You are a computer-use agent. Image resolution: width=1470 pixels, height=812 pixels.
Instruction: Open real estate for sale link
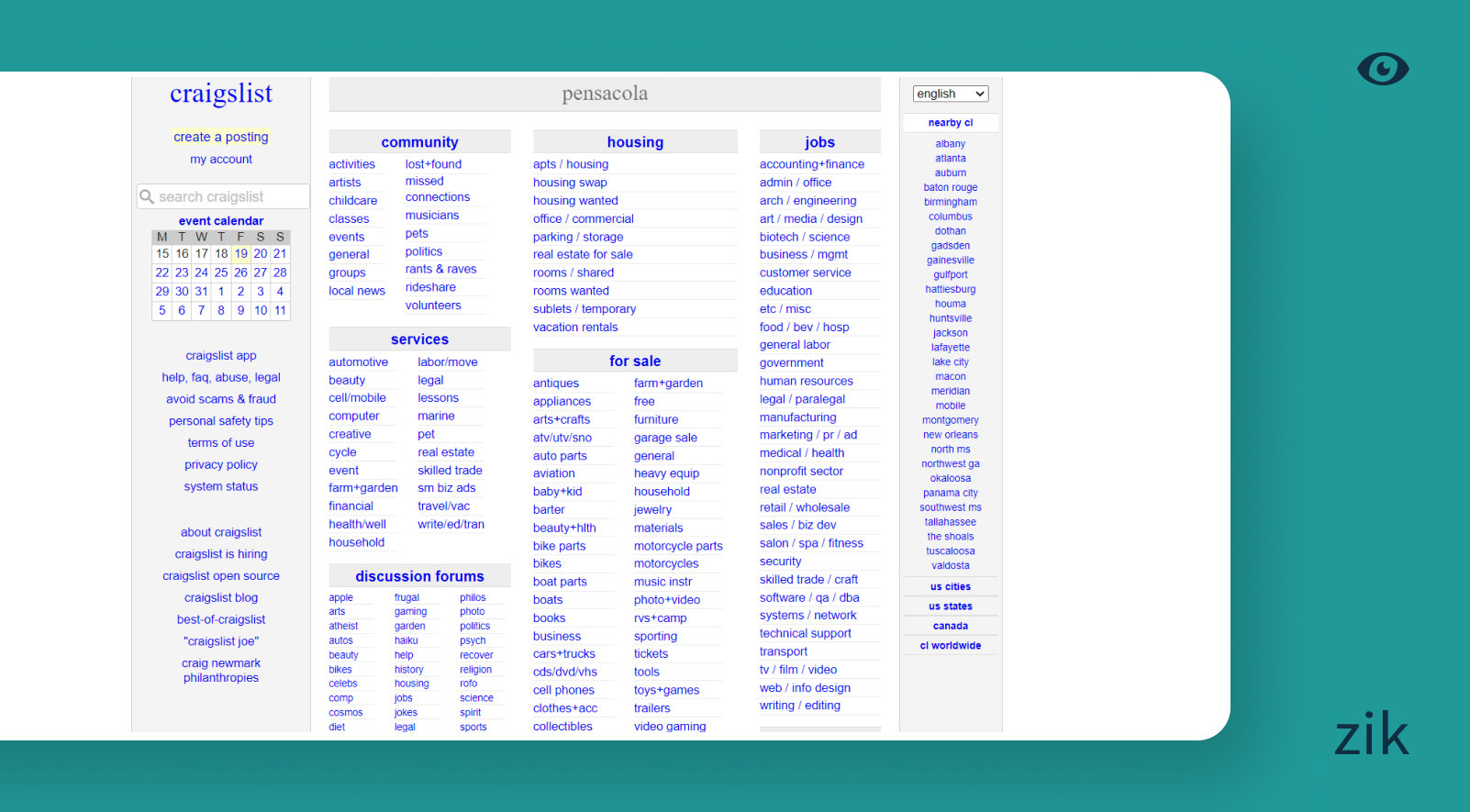pos(583,255)
